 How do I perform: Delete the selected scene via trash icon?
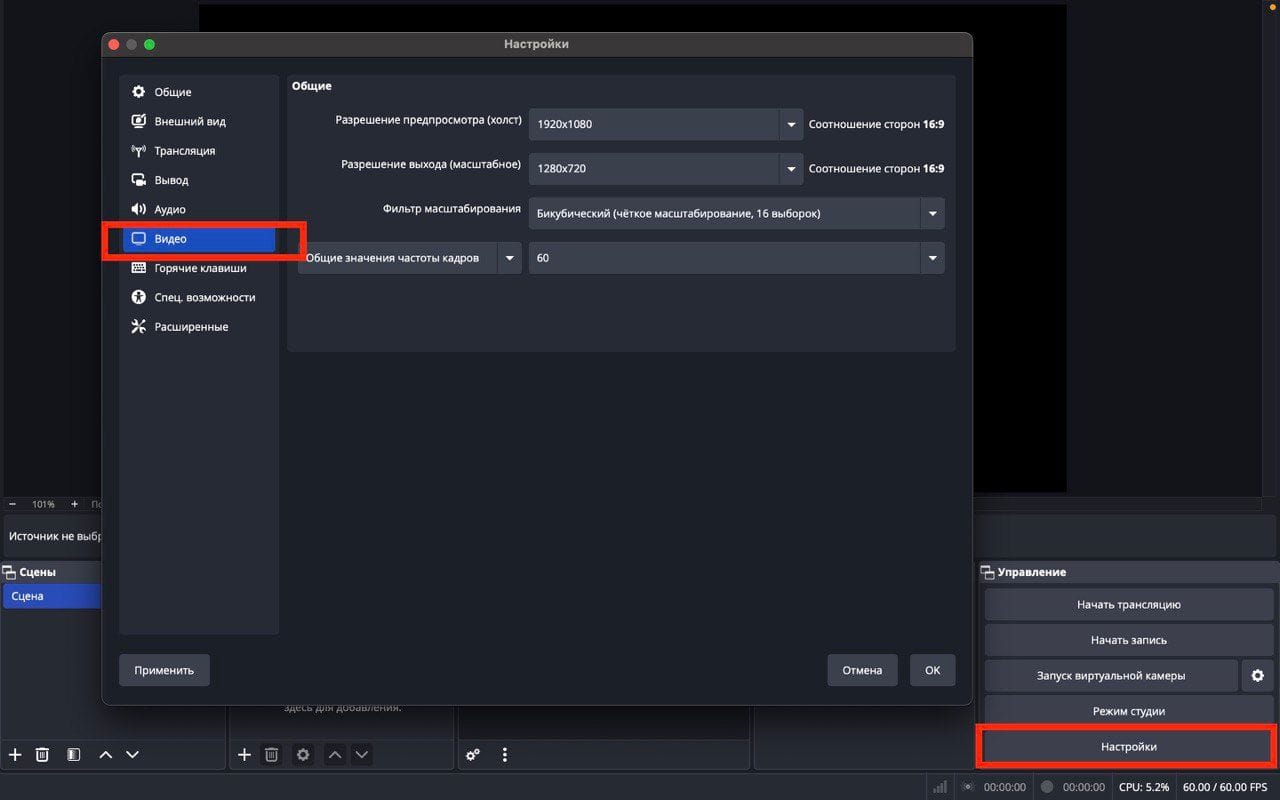(42, 755)
